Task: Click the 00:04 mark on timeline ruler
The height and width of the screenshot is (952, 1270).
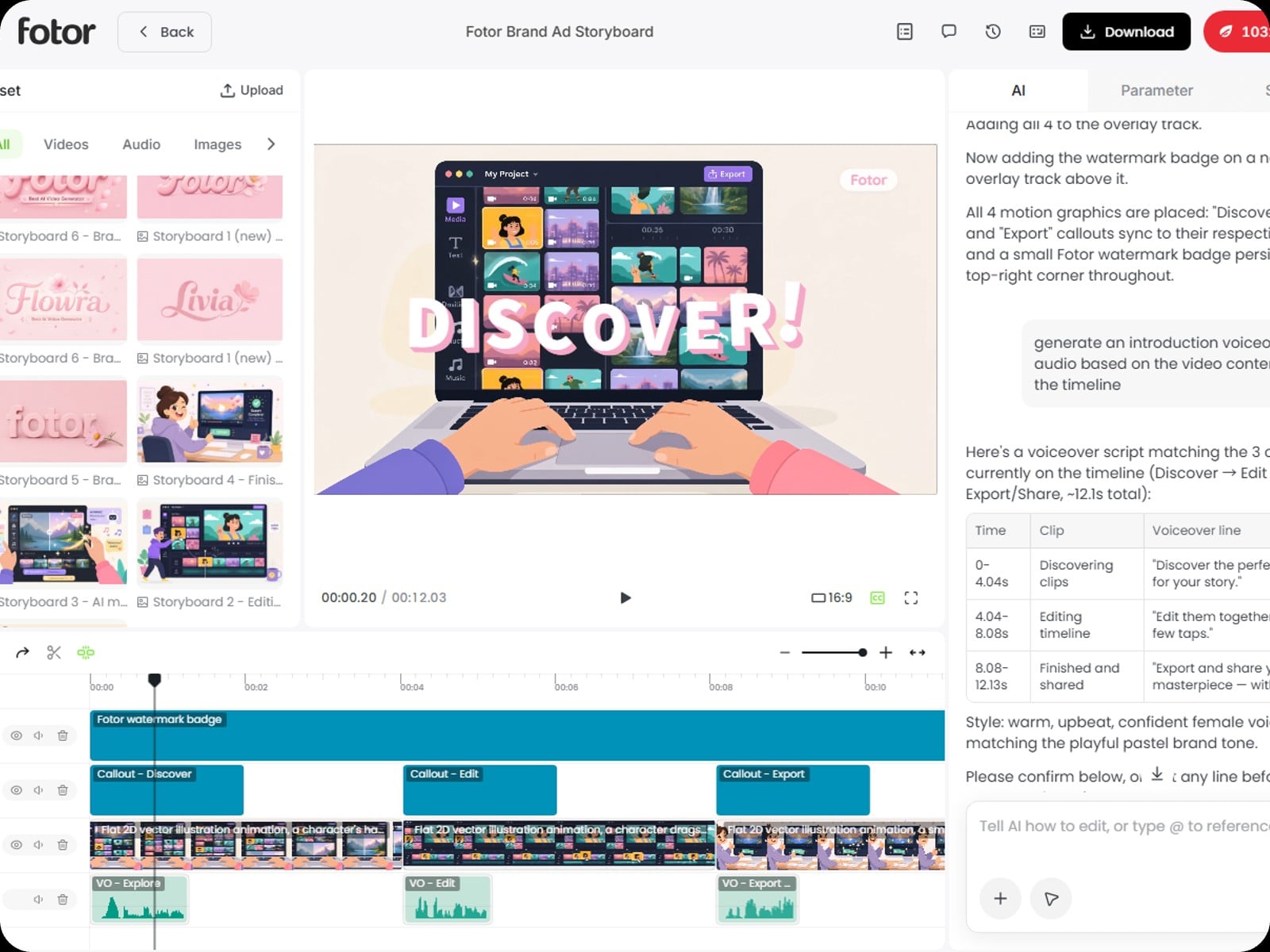Action: 411,686
